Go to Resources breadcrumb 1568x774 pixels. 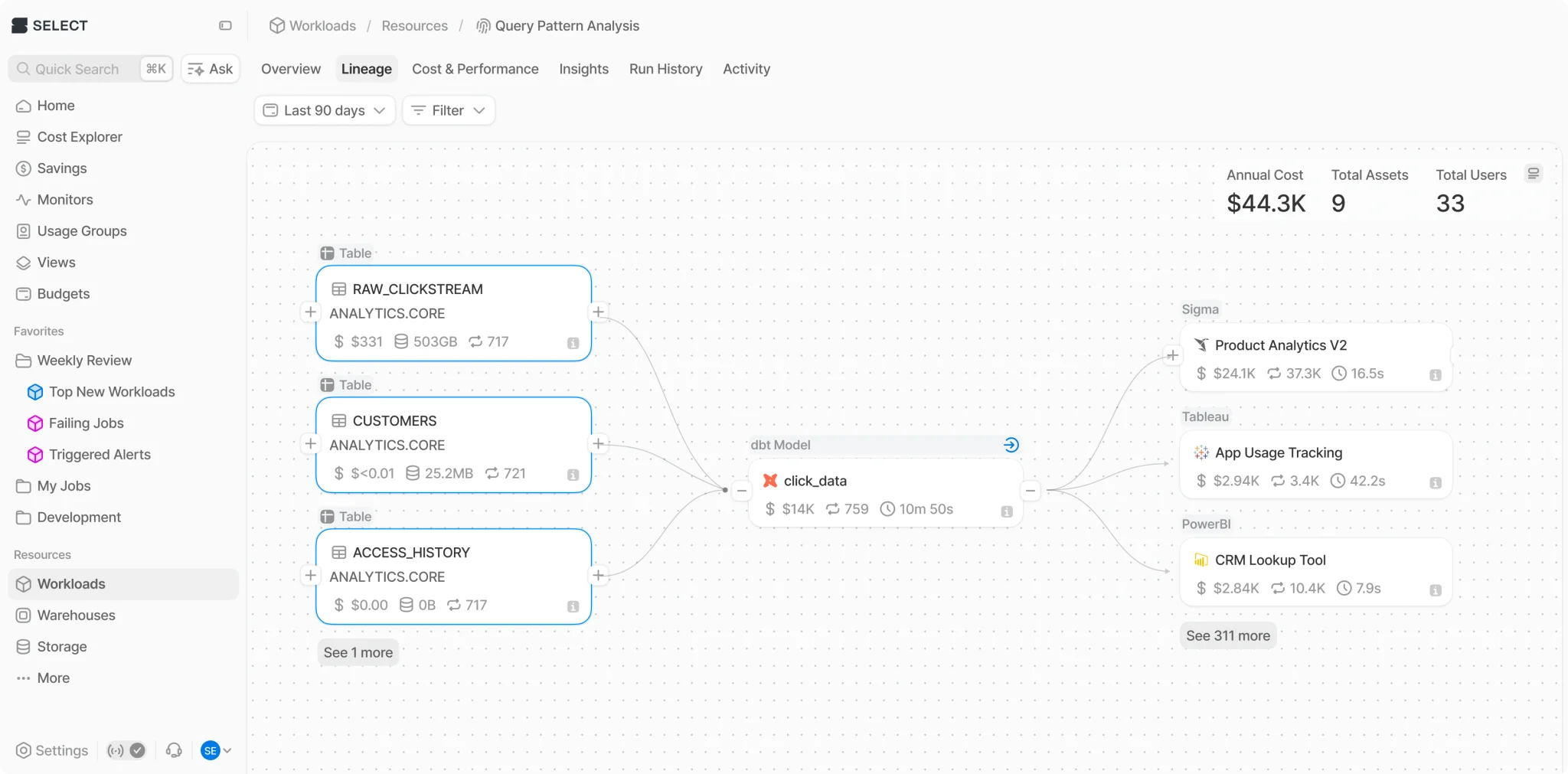tap(414, 25)
